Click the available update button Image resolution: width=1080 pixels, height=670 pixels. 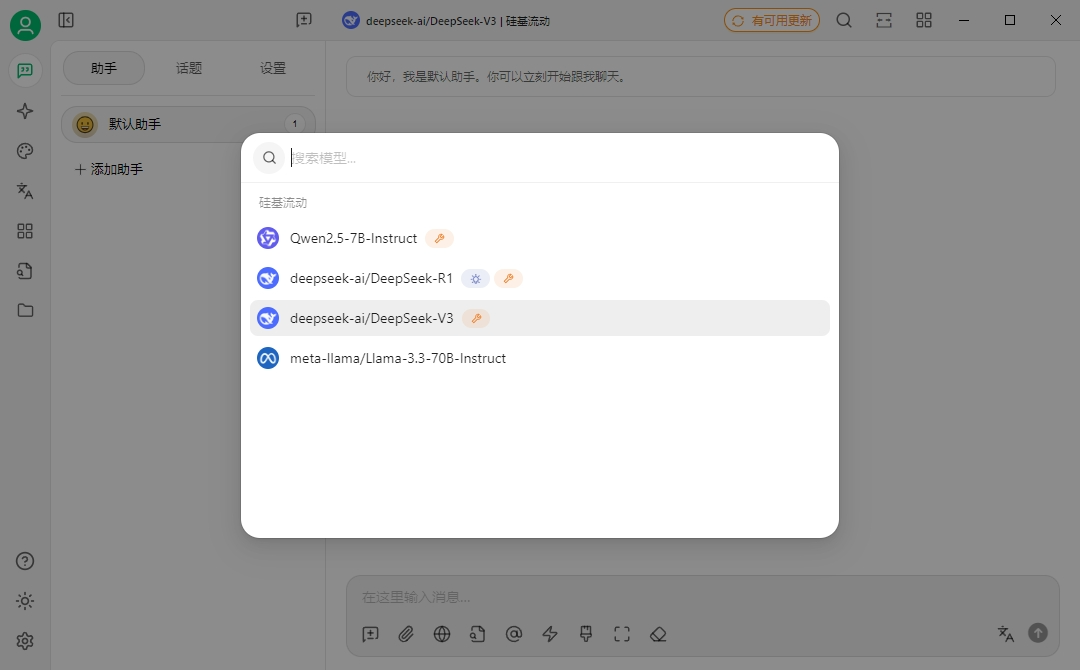pyautogui.click(x=771, y=20)
